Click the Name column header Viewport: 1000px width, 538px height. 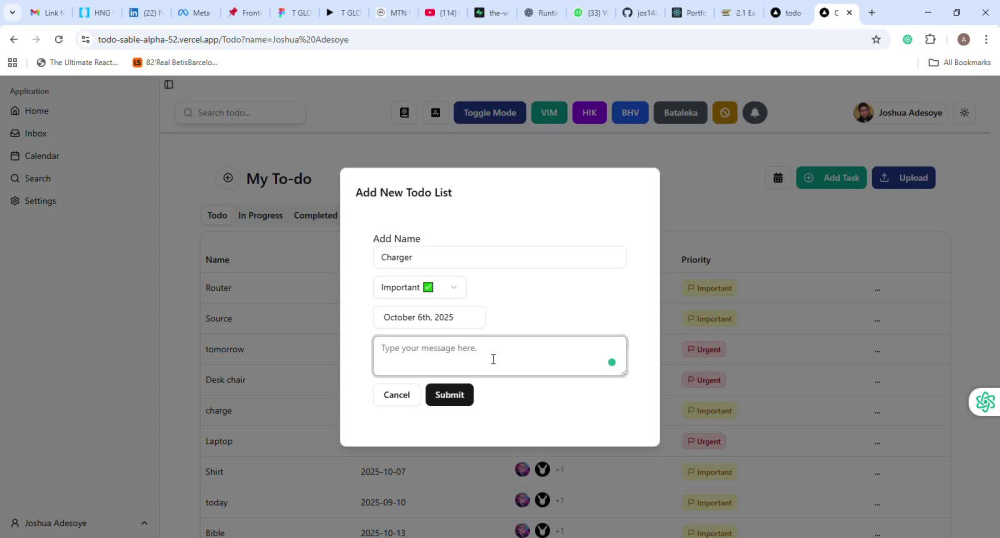point(217,260)
